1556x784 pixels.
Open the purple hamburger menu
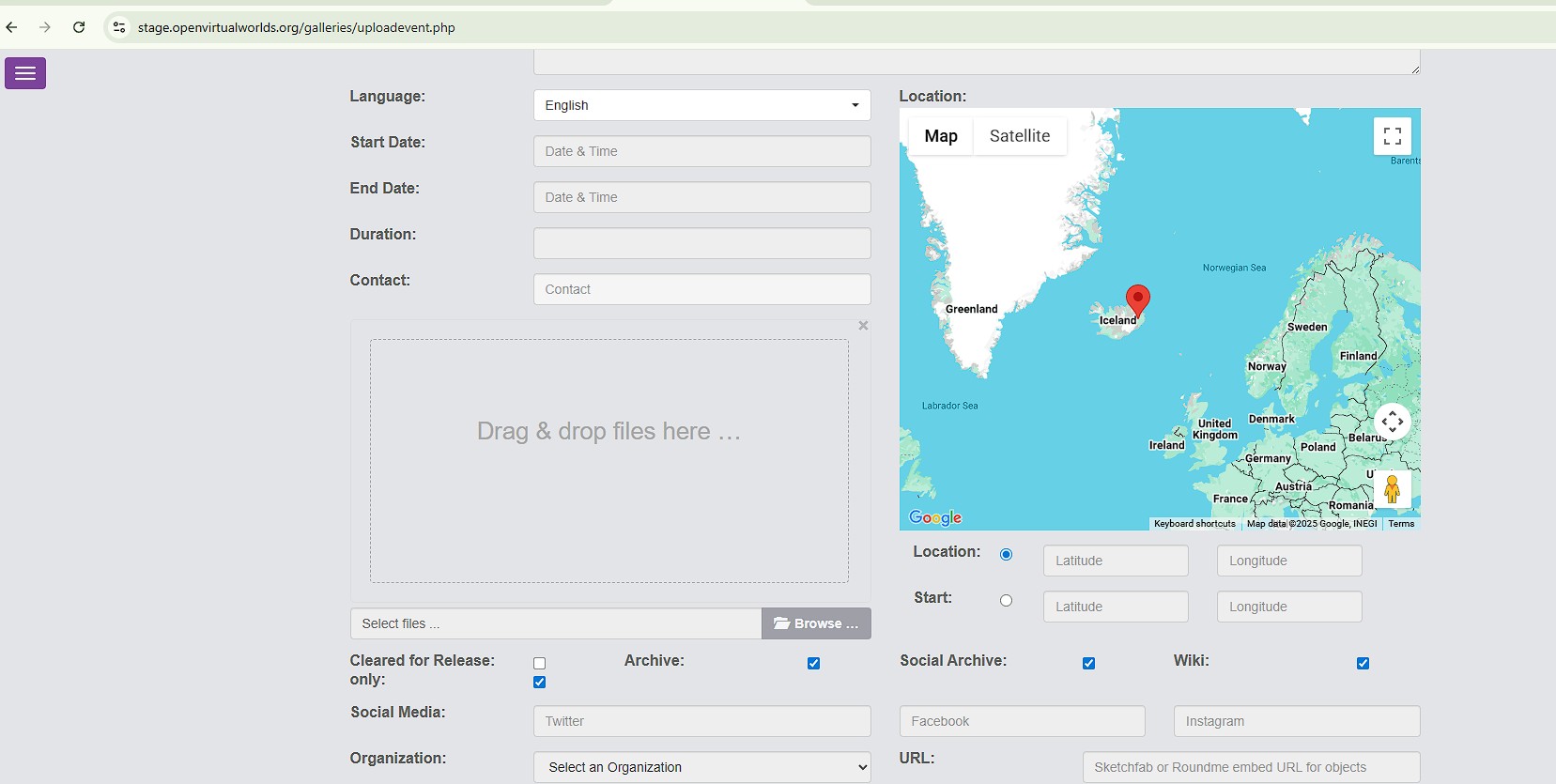point(25,73)
